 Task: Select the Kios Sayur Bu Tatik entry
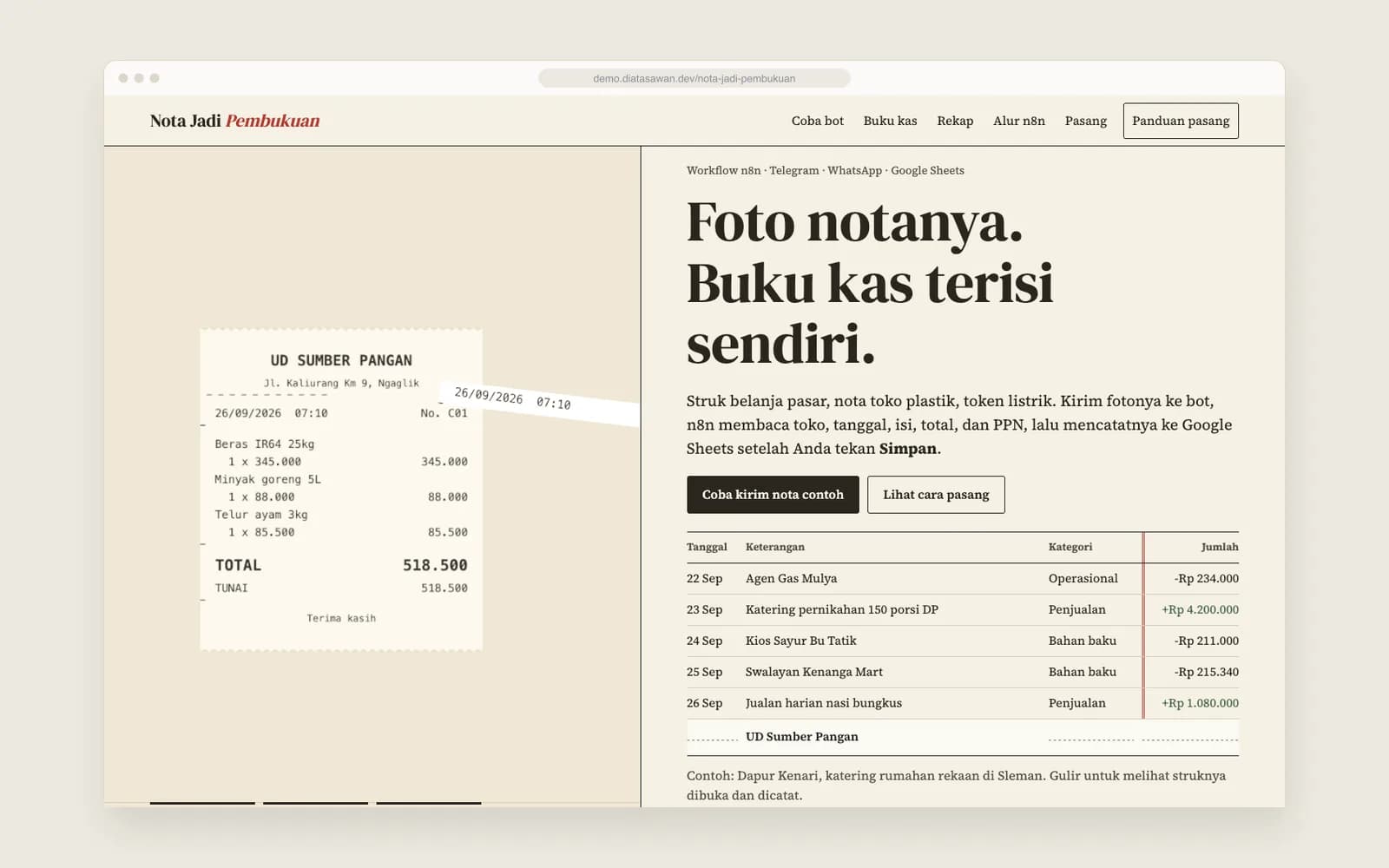(x=800, y=641)
